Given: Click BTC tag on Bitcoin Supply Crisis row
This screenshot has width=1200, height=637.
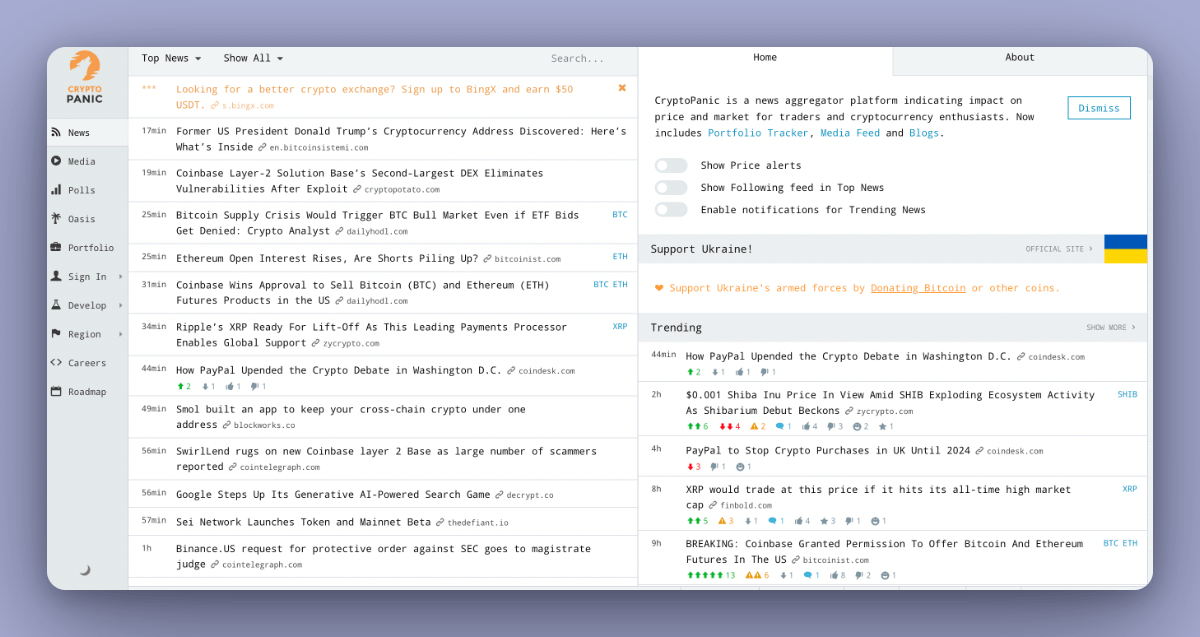Looking at the screenshot, I should tap(620, 215).
